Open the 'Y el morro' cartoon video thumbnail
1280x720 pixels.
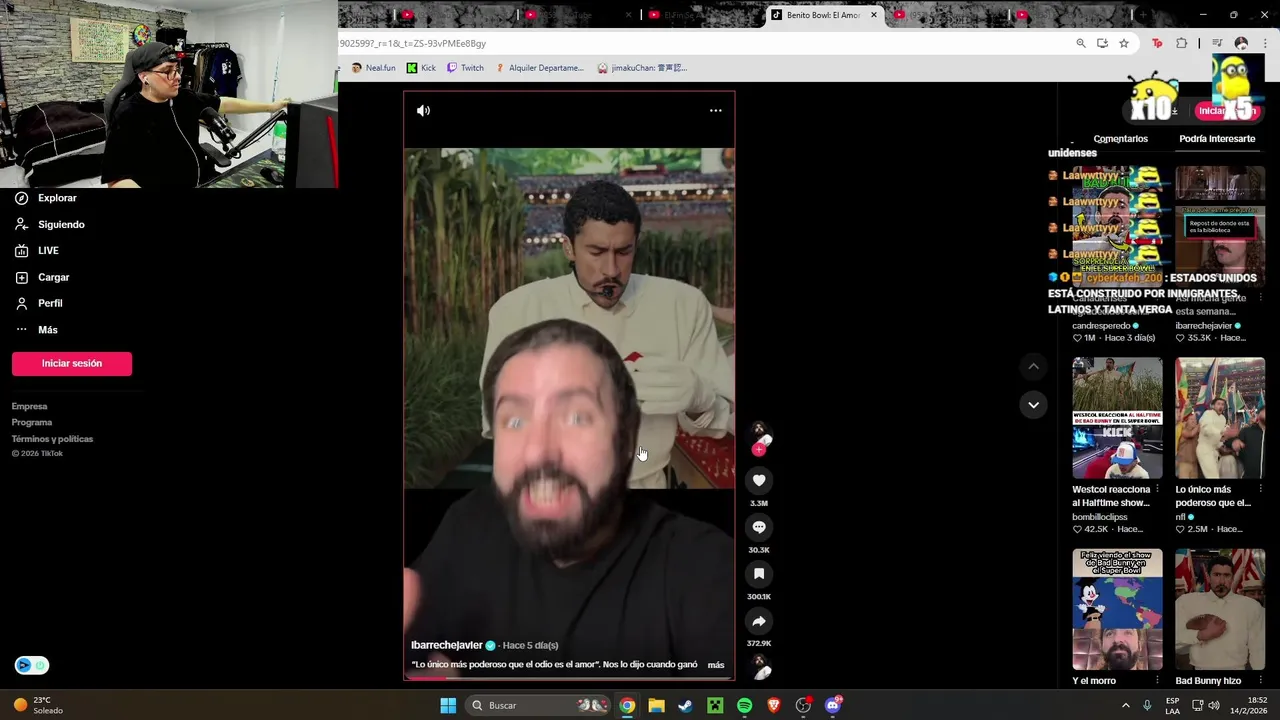[1117, 609]
